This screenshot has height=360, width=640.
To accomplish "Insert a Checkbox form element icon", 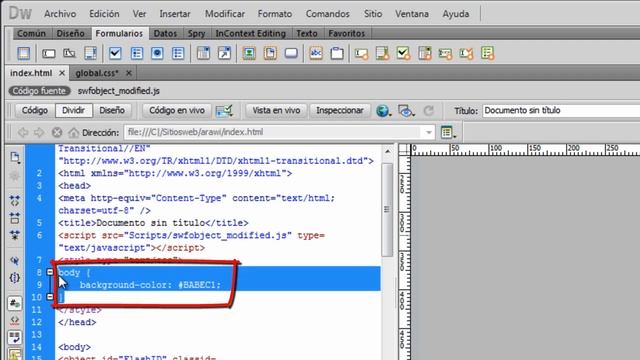I will (x=115, y=53).
